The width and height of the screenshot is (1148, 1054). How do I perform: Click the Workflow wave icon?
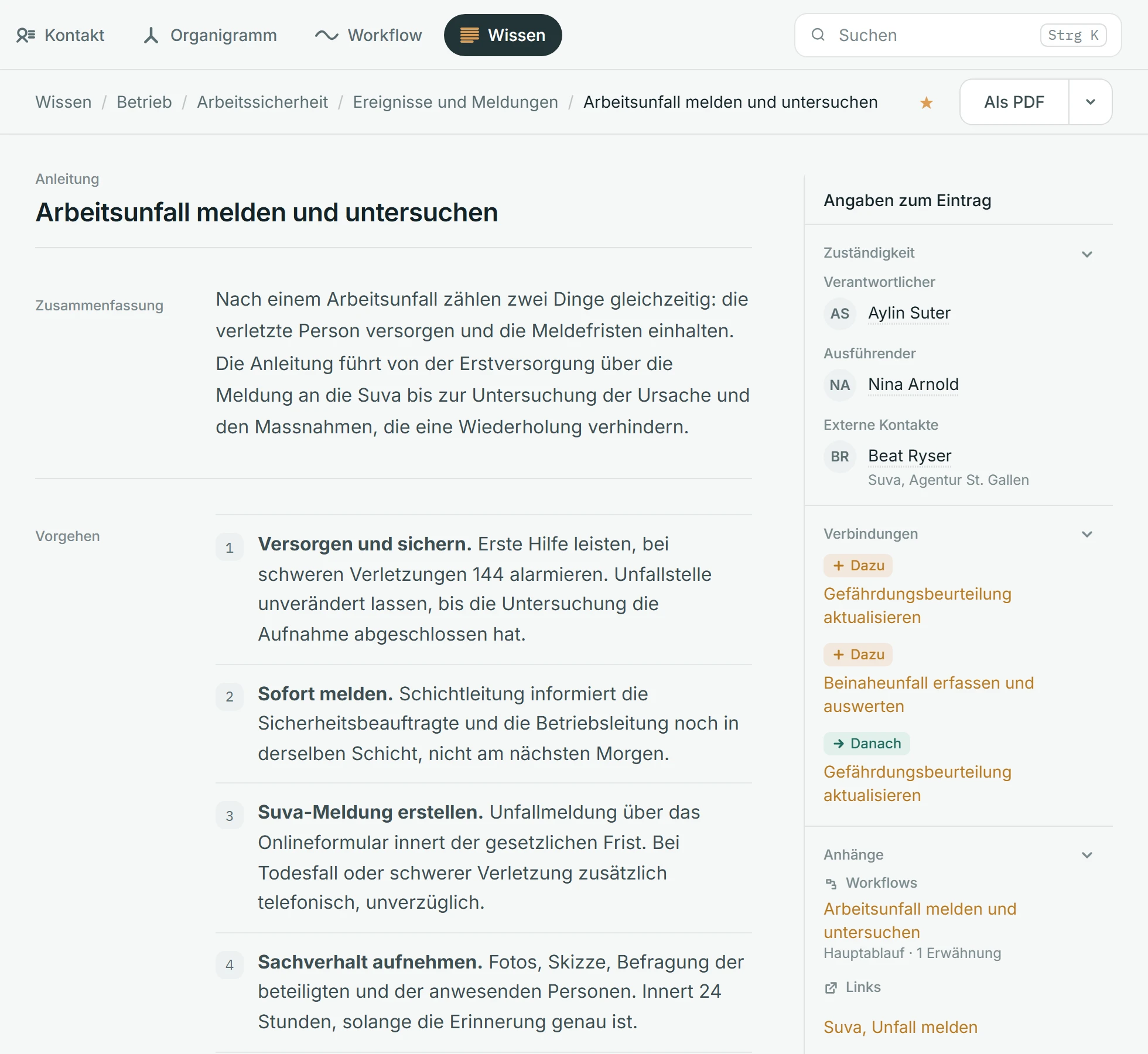326,35
